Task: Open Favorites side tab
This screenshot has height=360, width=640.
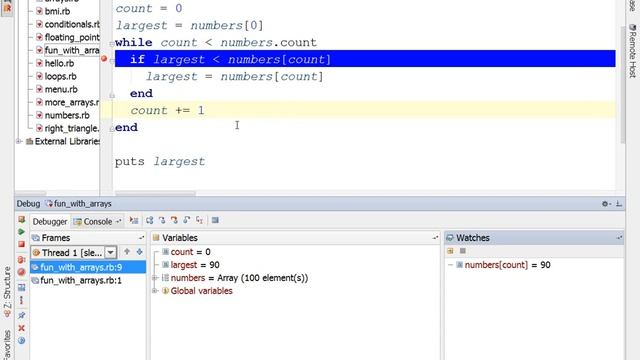Action: click(x=7, y=345)
